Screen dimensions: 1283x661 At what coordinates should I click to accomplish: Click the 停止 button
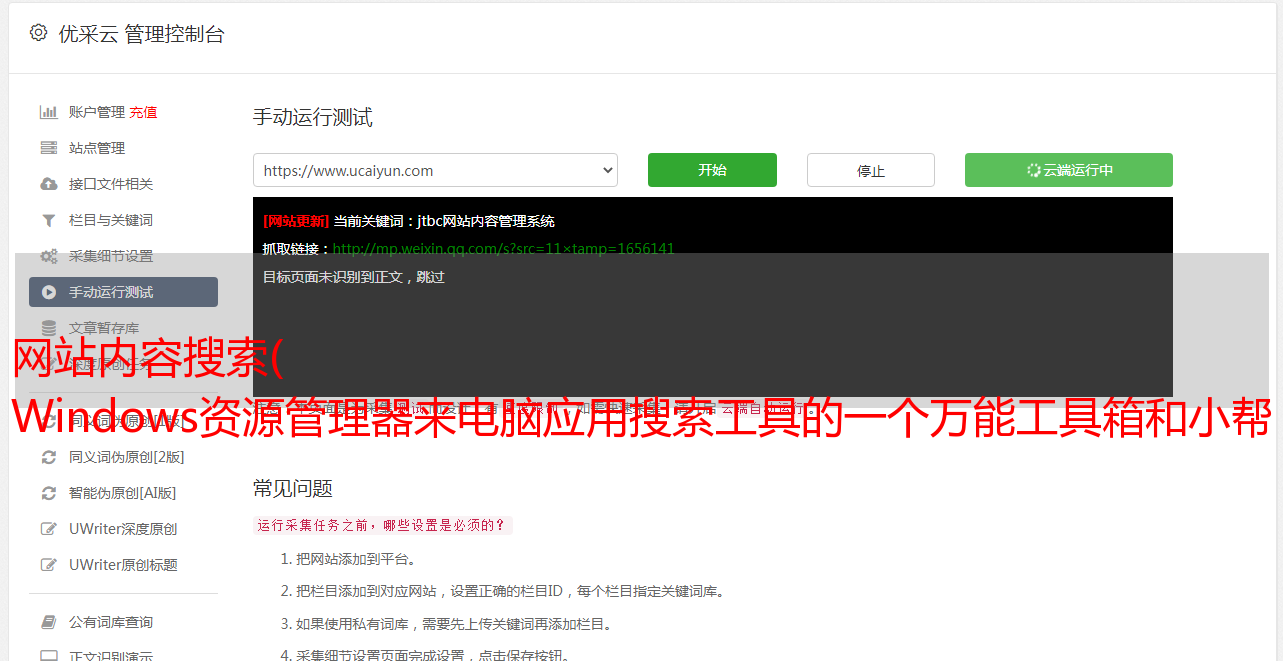click(x=871, y=170)
